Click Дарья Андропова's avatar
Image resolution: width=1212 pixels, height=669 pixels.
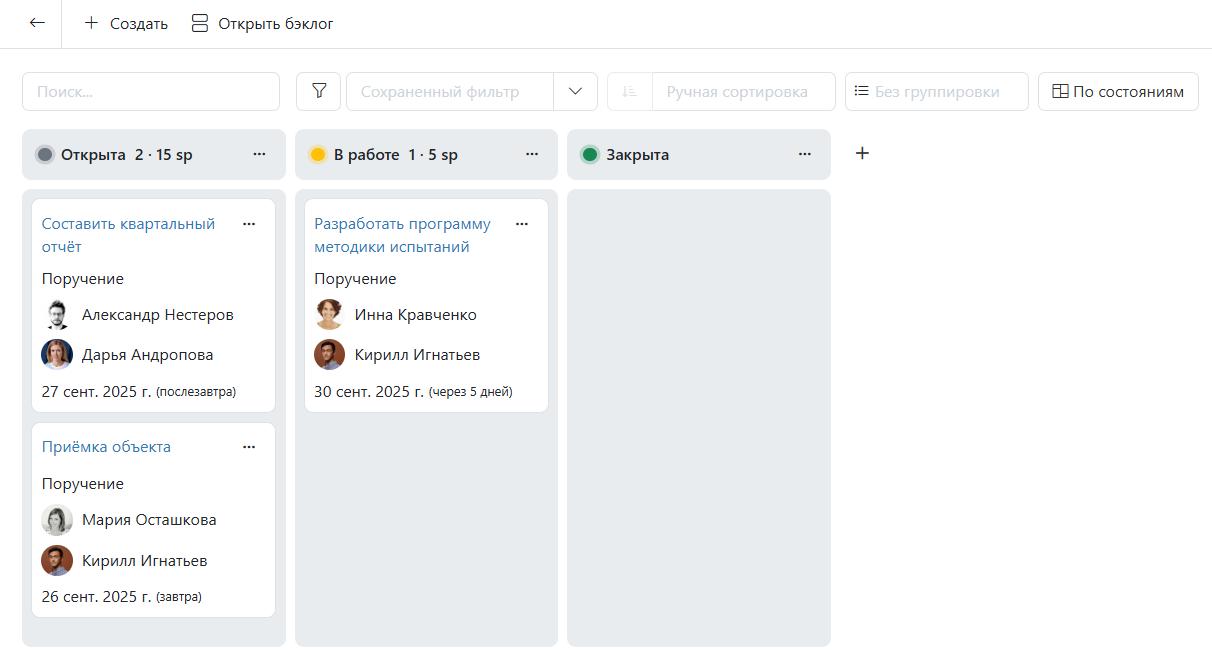(x=57, y=355)
